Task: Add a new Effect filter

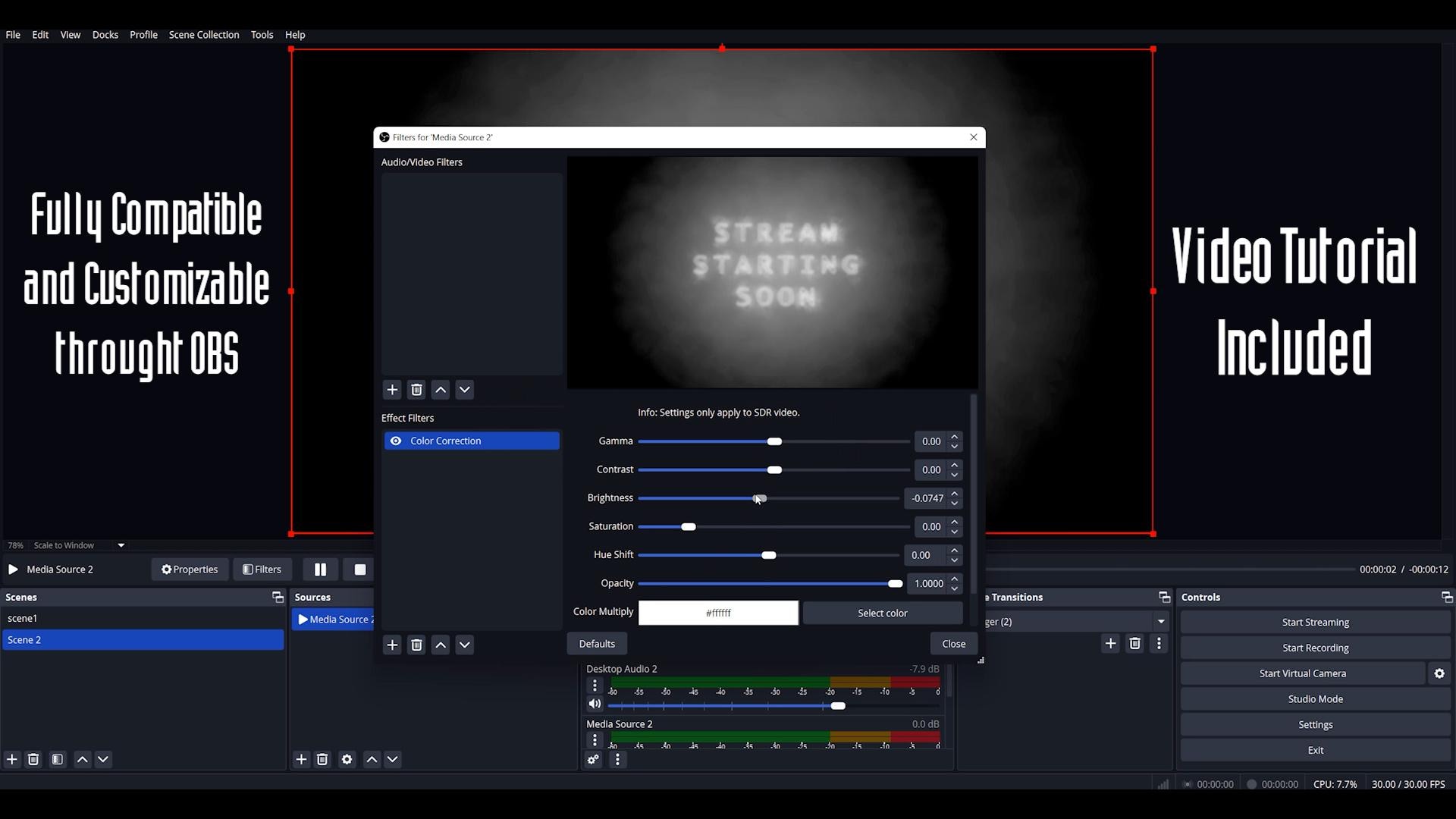Action: (392, 645)
